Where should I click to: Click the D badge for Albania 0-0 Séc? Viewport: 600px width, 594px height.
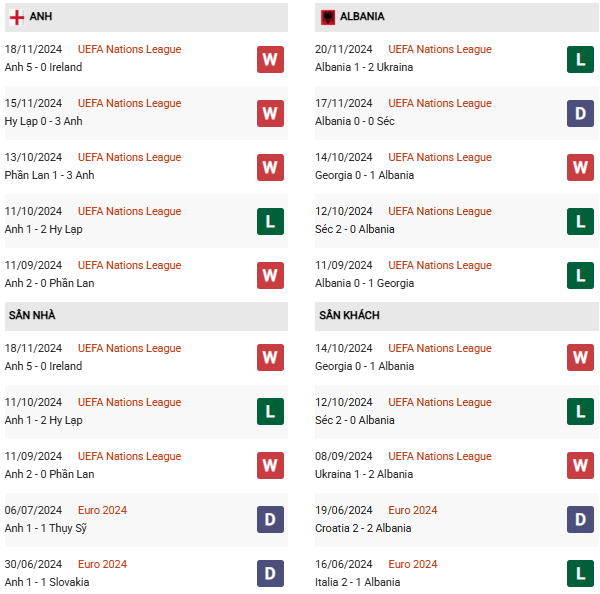click(x=580, y=113)
